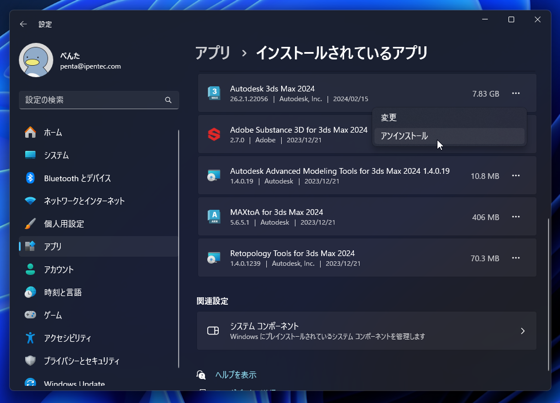Open more options for MAXtoA

tap(516, 217)
